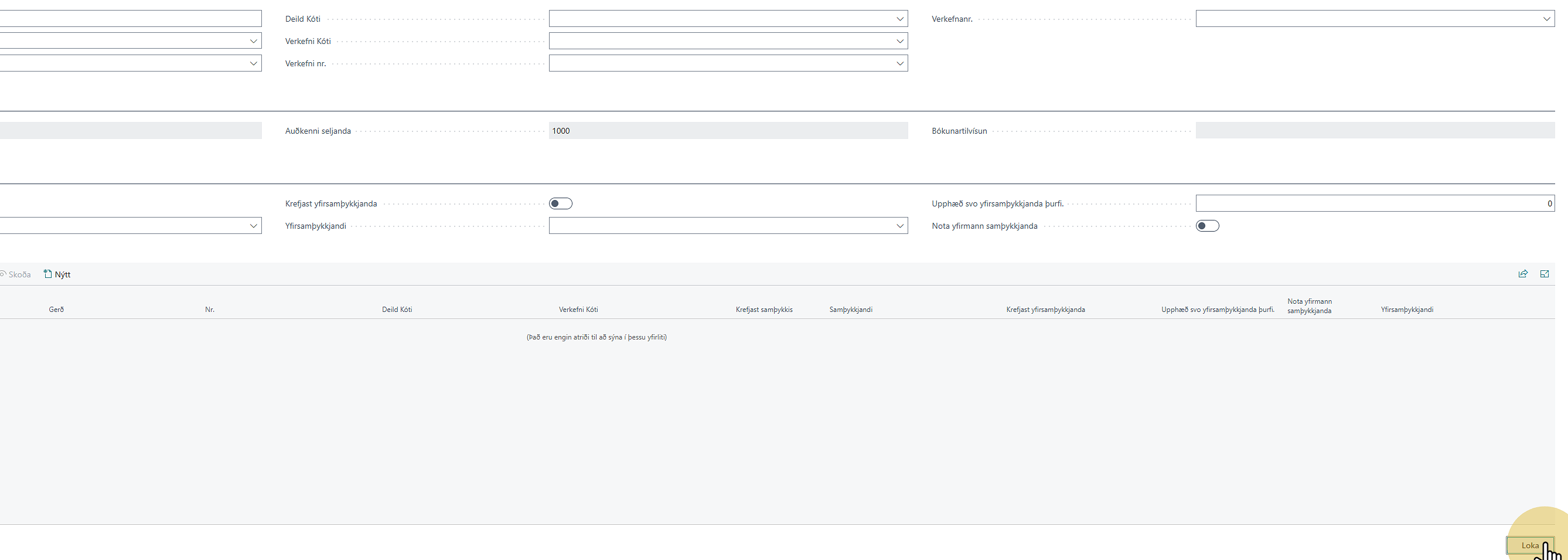This screenshot has height=560, width=1568.
Task: Click the Upphæð svo yfirsamþykkjanda þurfi. column header
Action: pyautogui.click(x=1218, y=310)
